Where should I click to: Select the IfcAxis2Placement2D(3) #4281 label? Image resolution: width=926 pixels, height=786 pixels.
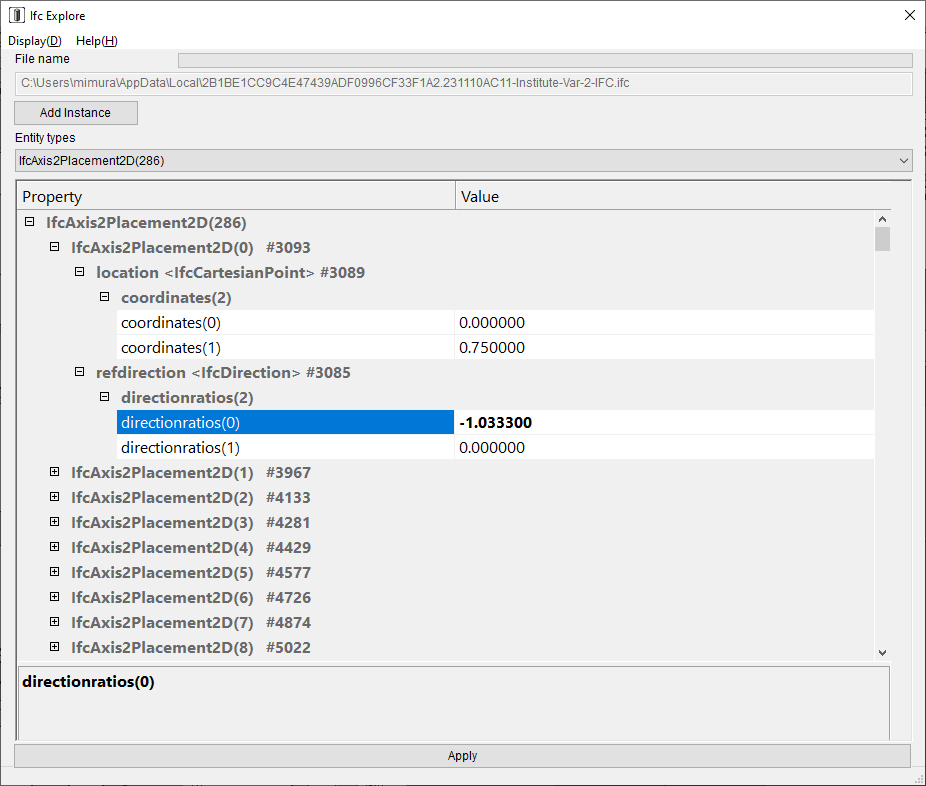click(x=191, y=523)
